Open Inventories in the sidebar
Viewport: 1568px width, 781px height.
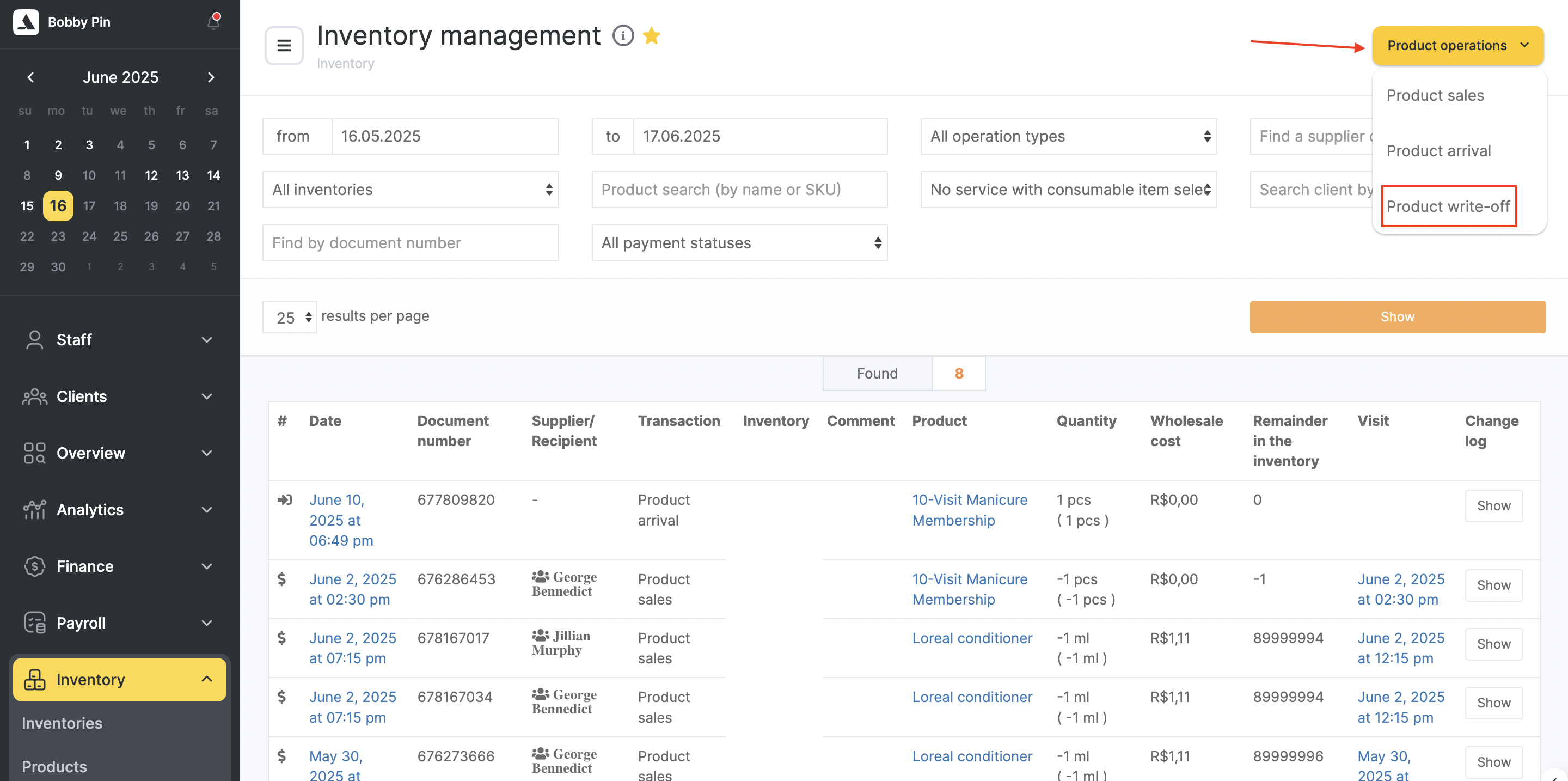(62, 723)
